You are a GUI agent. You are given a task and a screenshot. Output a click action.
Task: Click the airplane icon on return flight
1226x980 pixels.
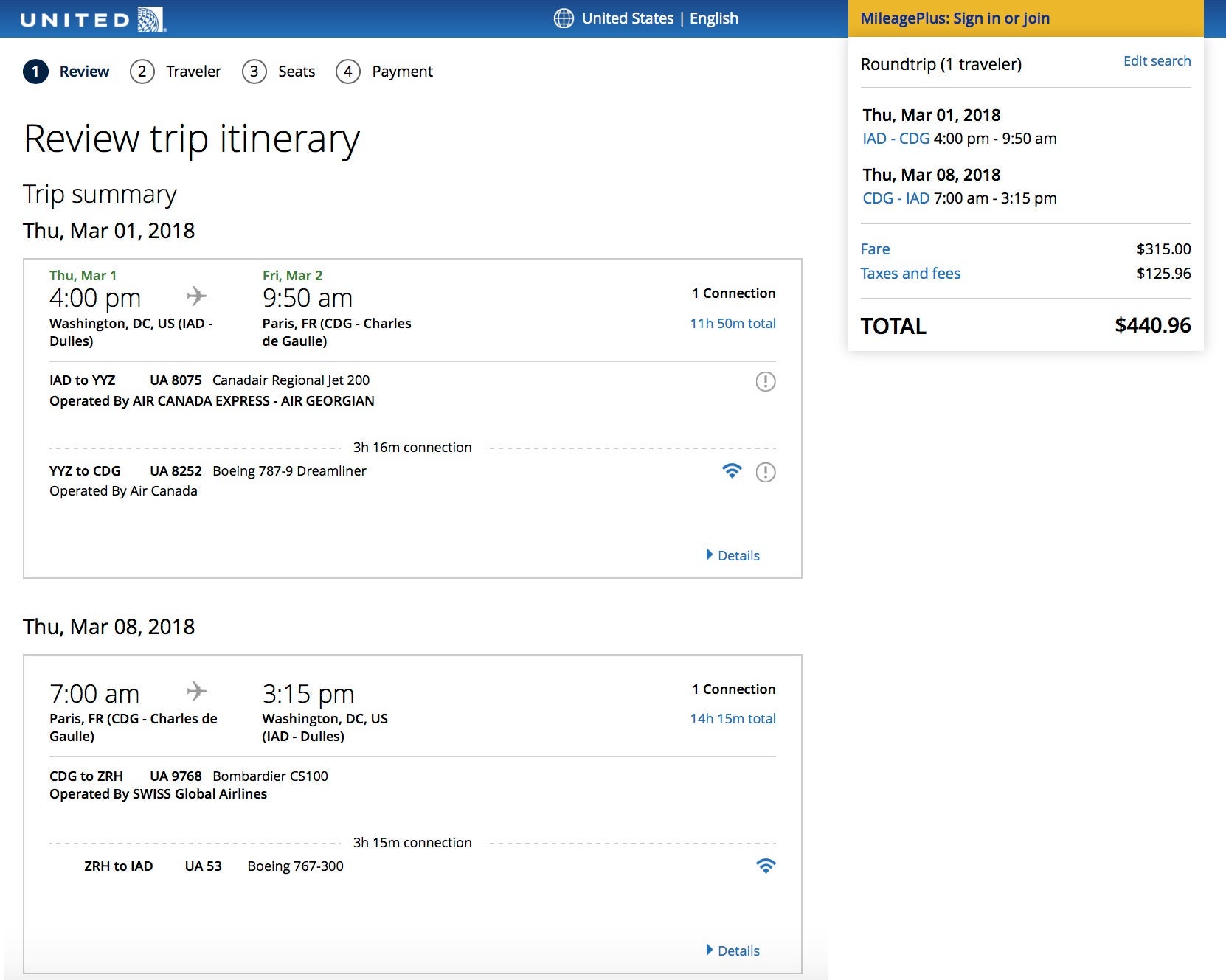[x=197, y=692]
